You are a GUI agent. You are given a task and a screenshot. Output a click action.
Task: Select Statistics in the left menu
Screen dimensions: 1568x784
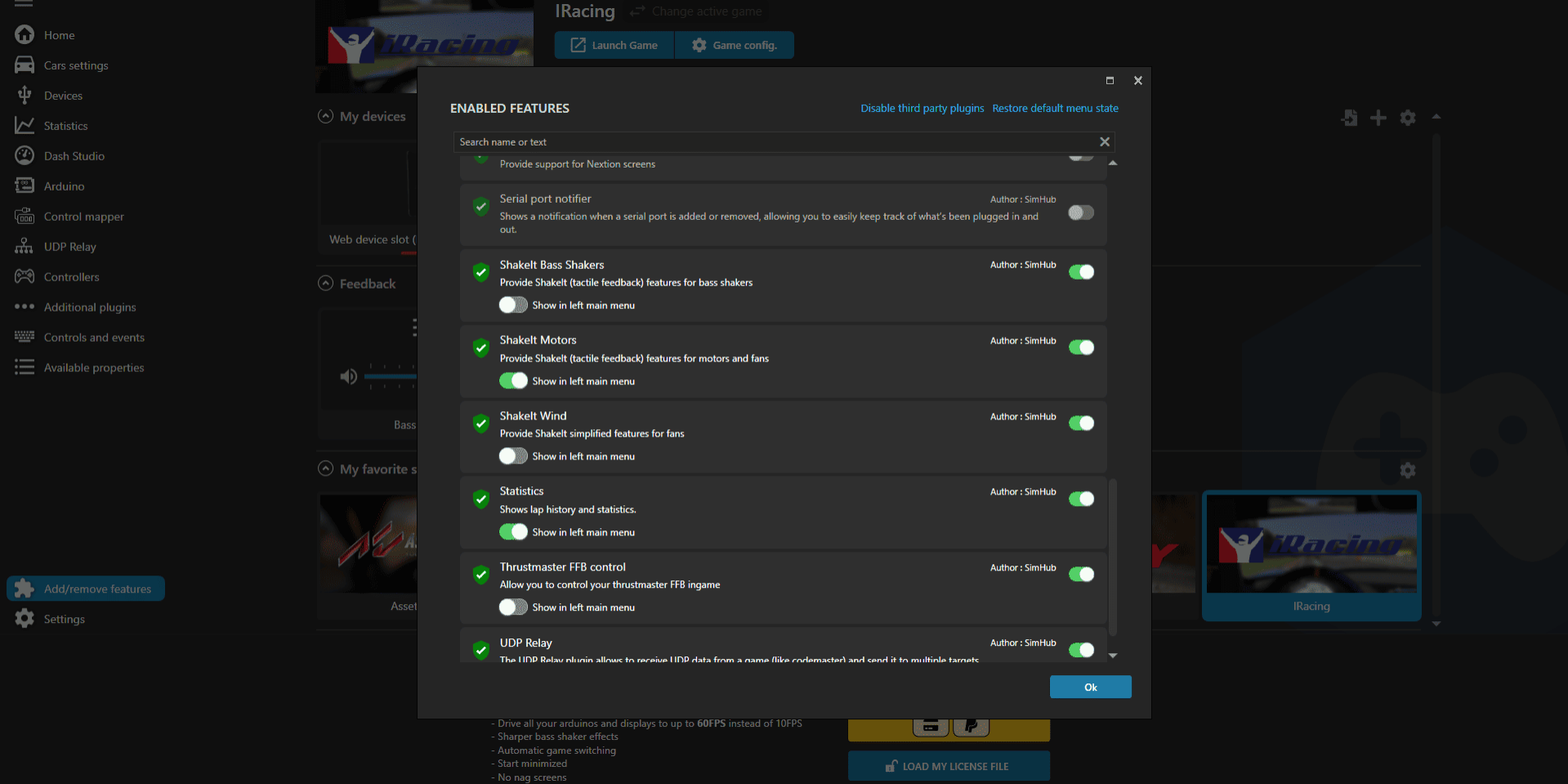(65, 125)
